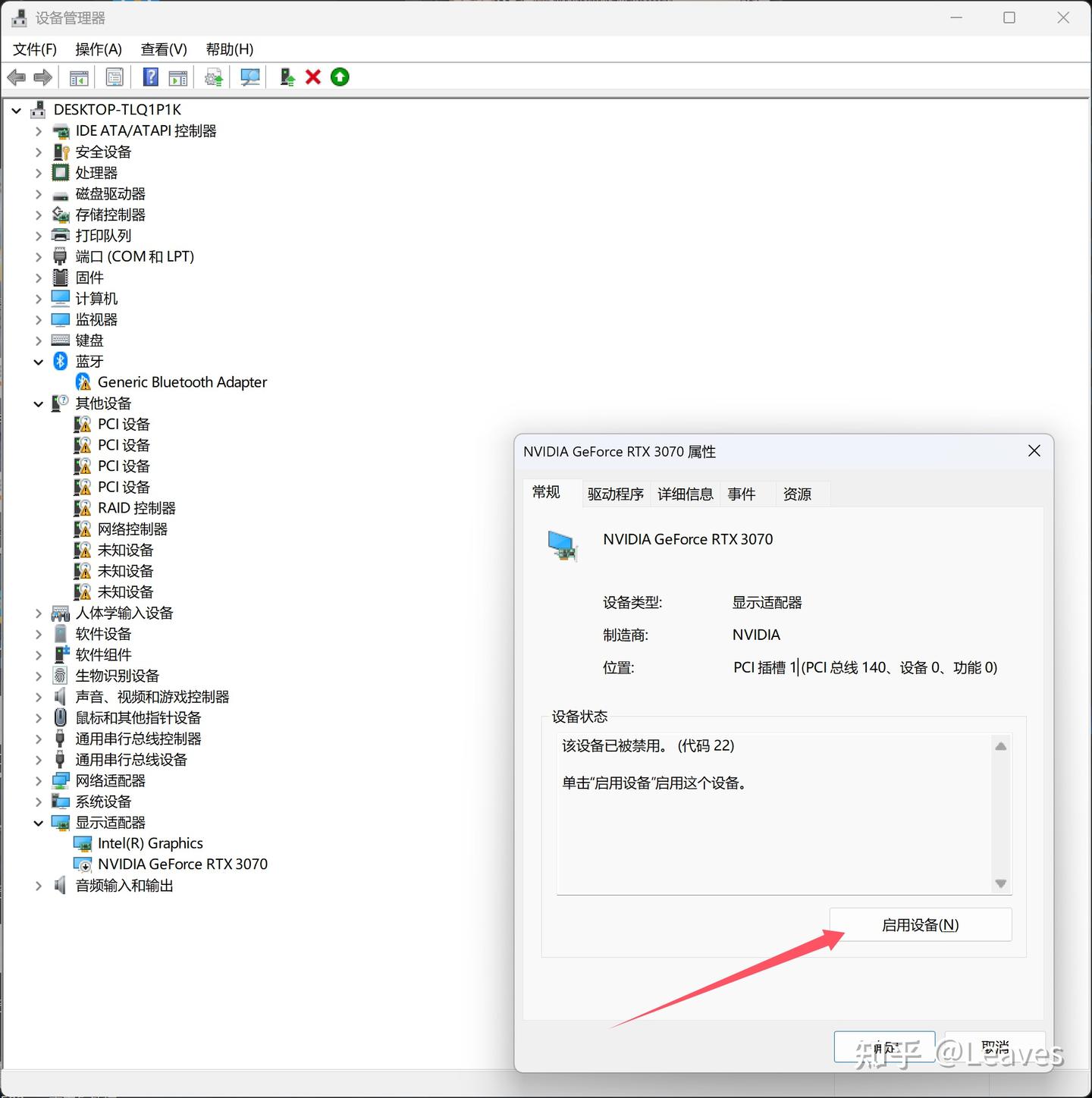This screenshot has height=1098, width=1092.
Task: Open the 操作(A) menu
Action: [x=99, y=49]
